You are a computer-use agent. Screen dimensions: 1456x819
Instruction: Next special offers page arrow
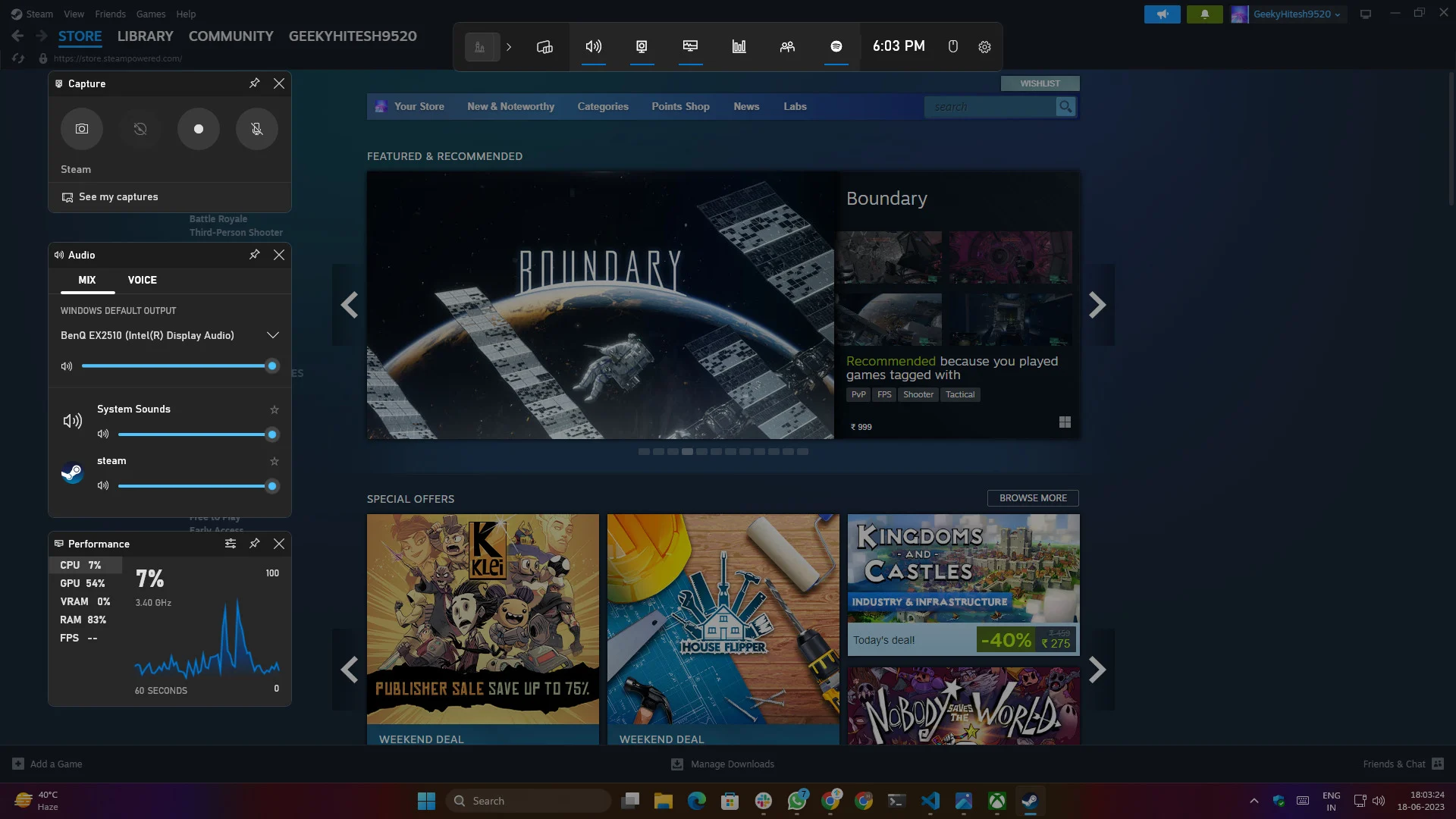[x=1097, y=670]
